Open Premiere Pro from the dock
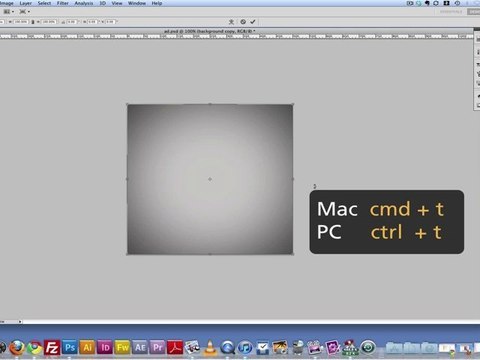480x360 pixels. (x=158, y=348)
